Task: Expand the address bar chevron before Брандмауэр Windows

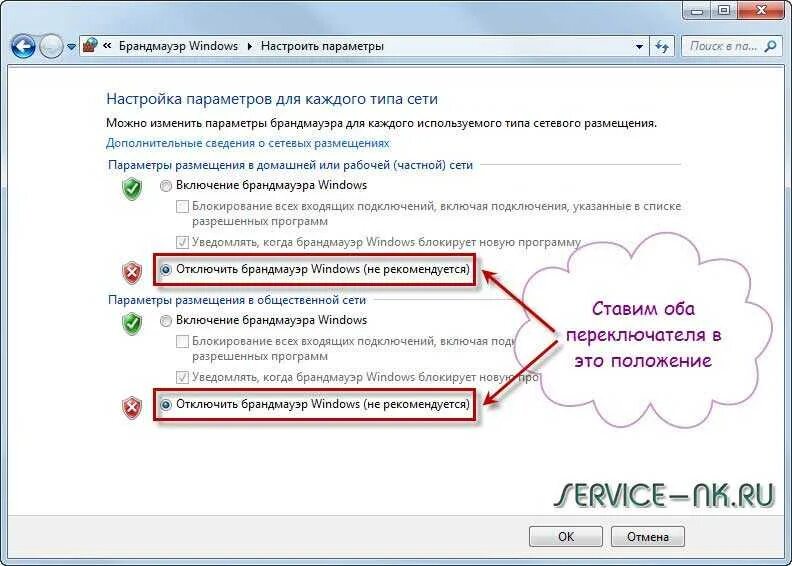Action: click(x=107, y=45)
